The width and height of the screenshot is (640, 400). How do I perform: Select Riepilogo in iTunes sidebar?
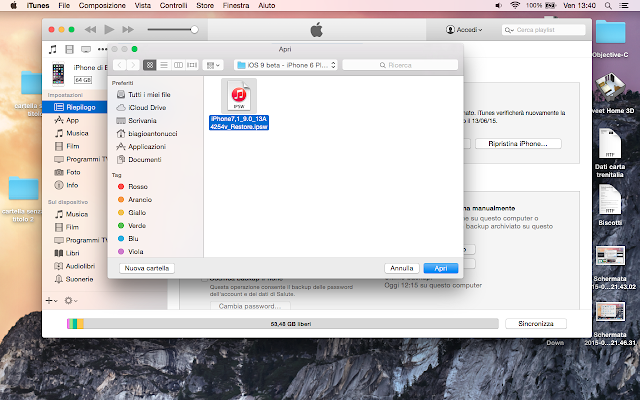[x=75, y=107]
